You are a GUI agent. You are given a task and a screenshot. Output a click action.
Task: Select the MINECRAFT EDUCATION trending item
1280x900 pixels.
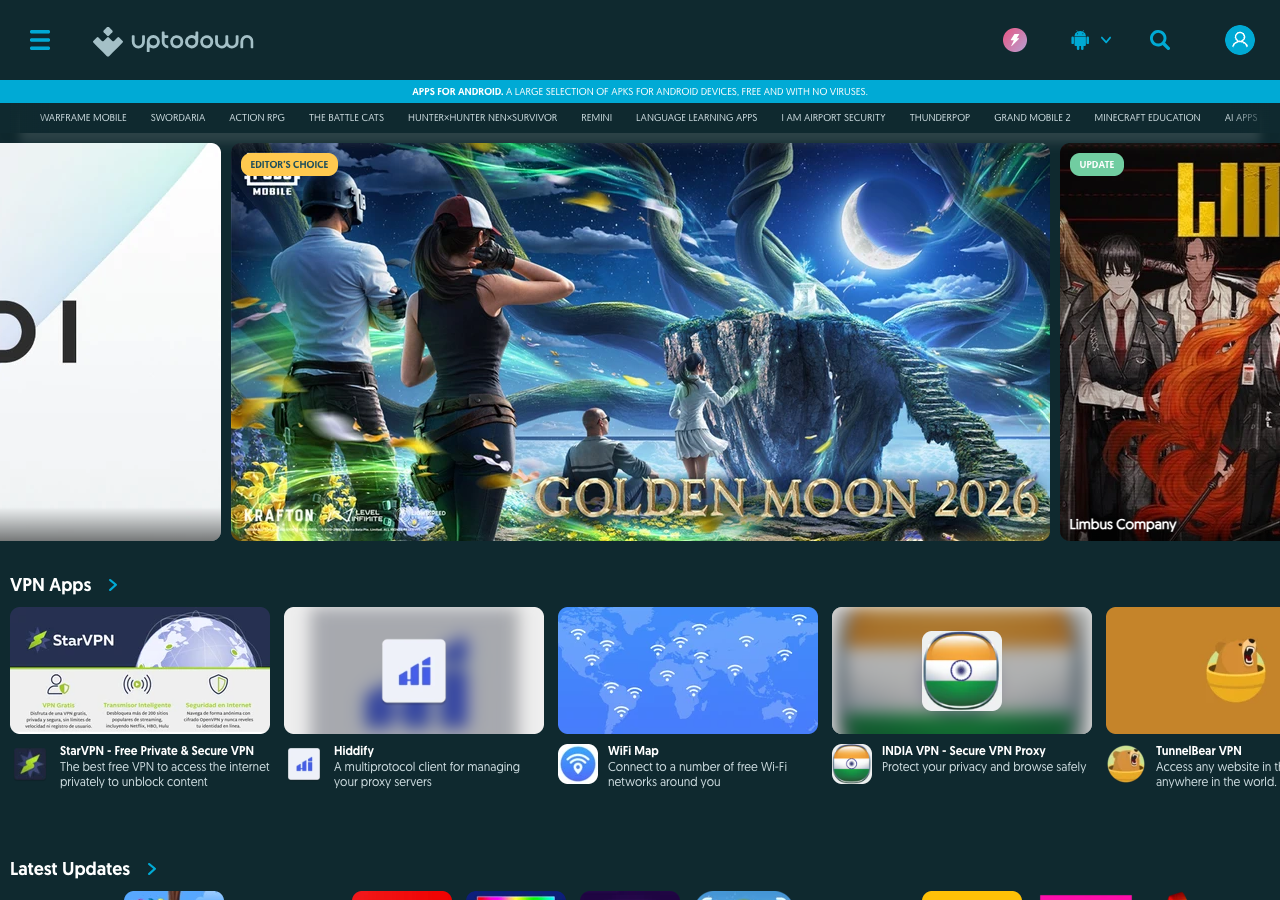1147,117
